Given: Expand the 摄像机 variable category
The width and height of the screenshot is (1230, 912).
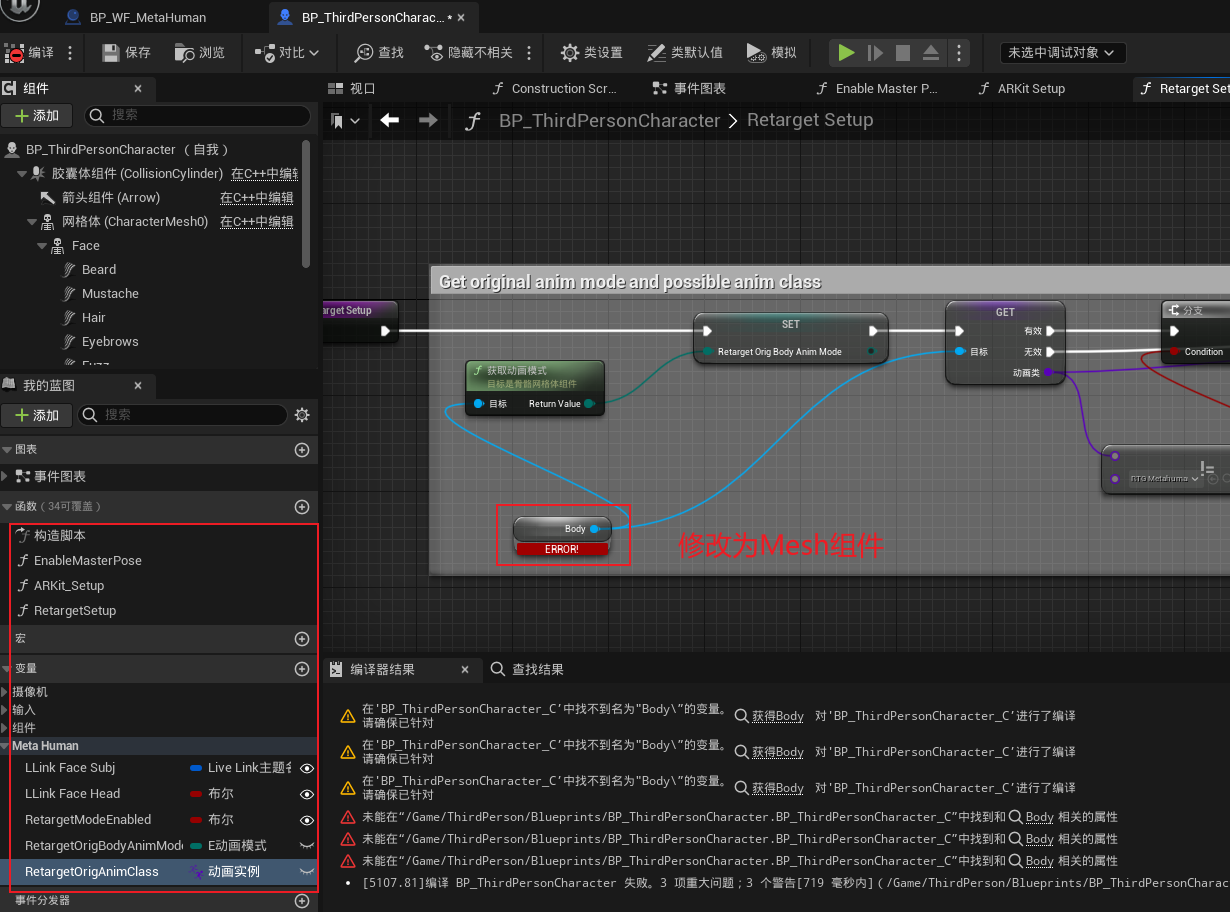Looking at the screenshot, I should (6, 692).
